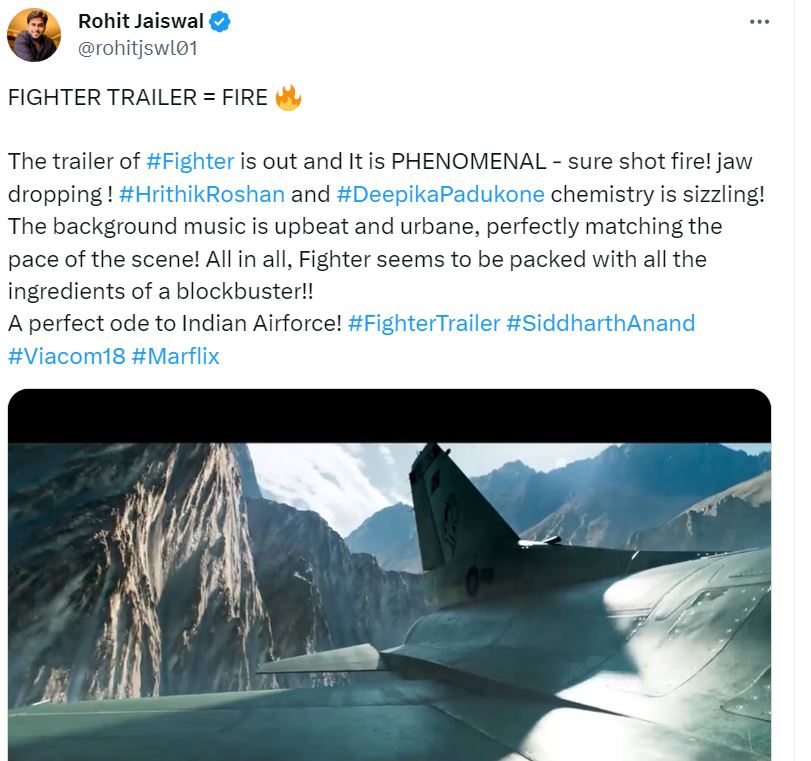Click the fire emoji in the tweet
The width and height of the screenshot is (811, 761).
pos(290,96)
